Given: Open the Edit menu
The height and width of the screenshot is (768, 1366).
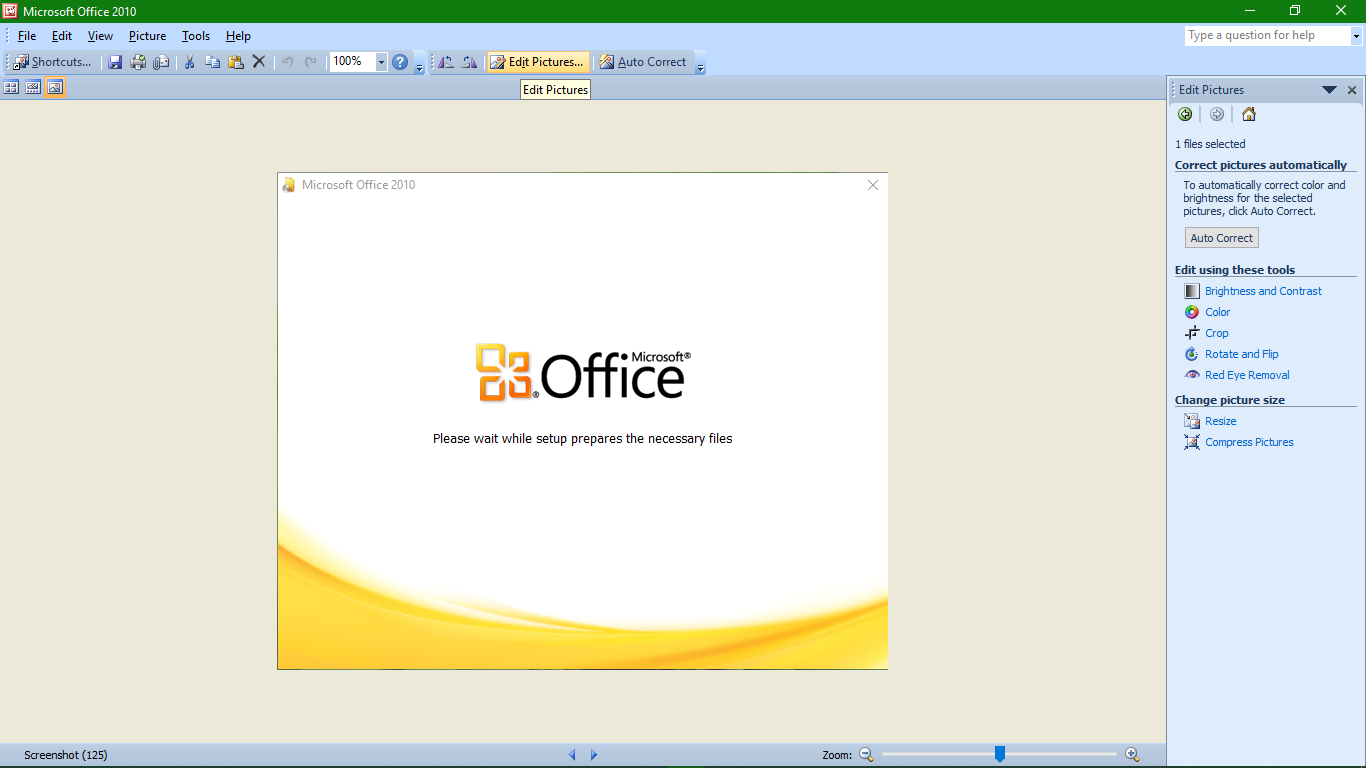Looking at the screenshot, I should point(62,36).
